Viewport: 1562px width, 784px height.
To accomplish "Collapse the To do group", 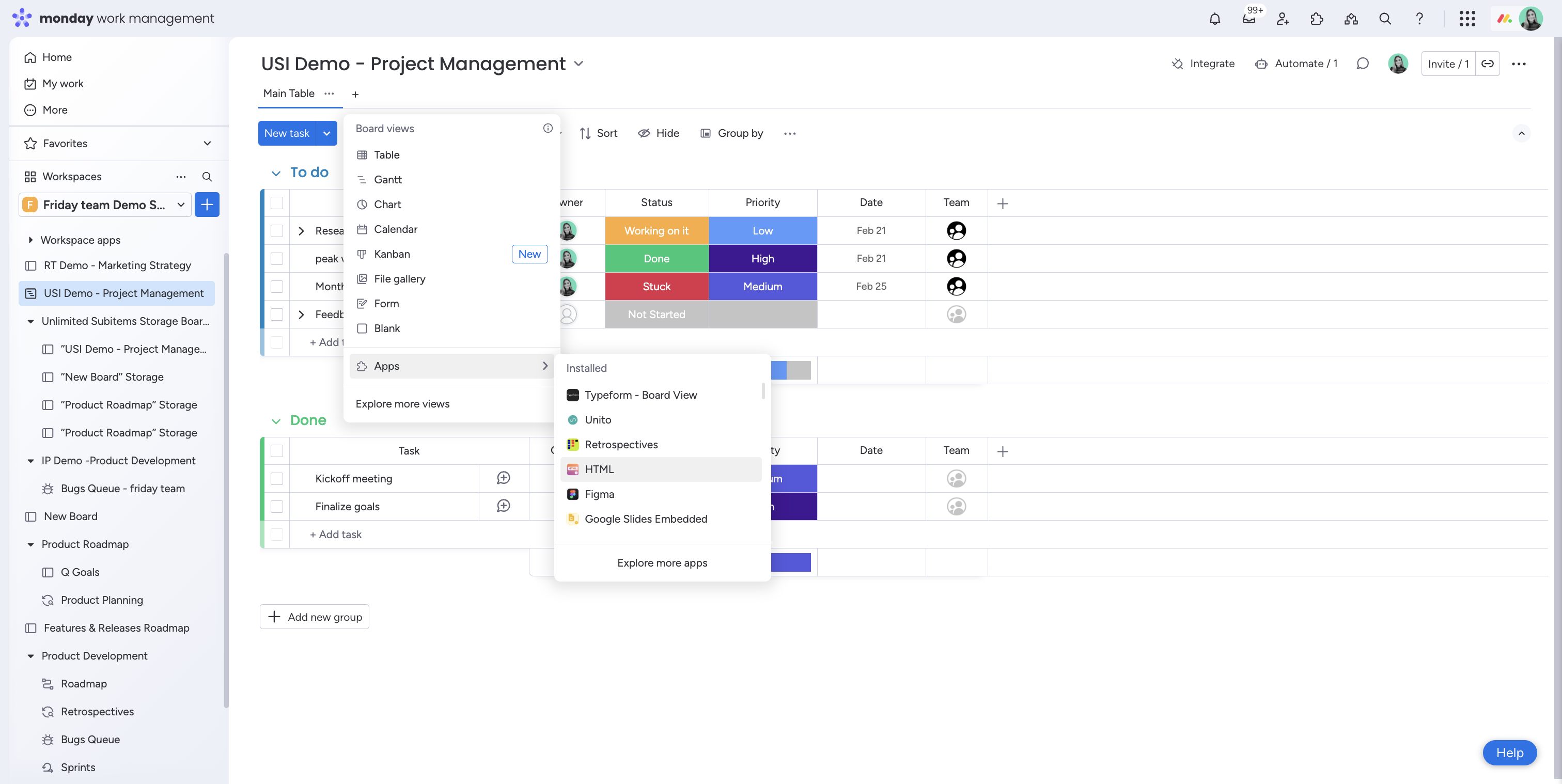I will [276, 174].
